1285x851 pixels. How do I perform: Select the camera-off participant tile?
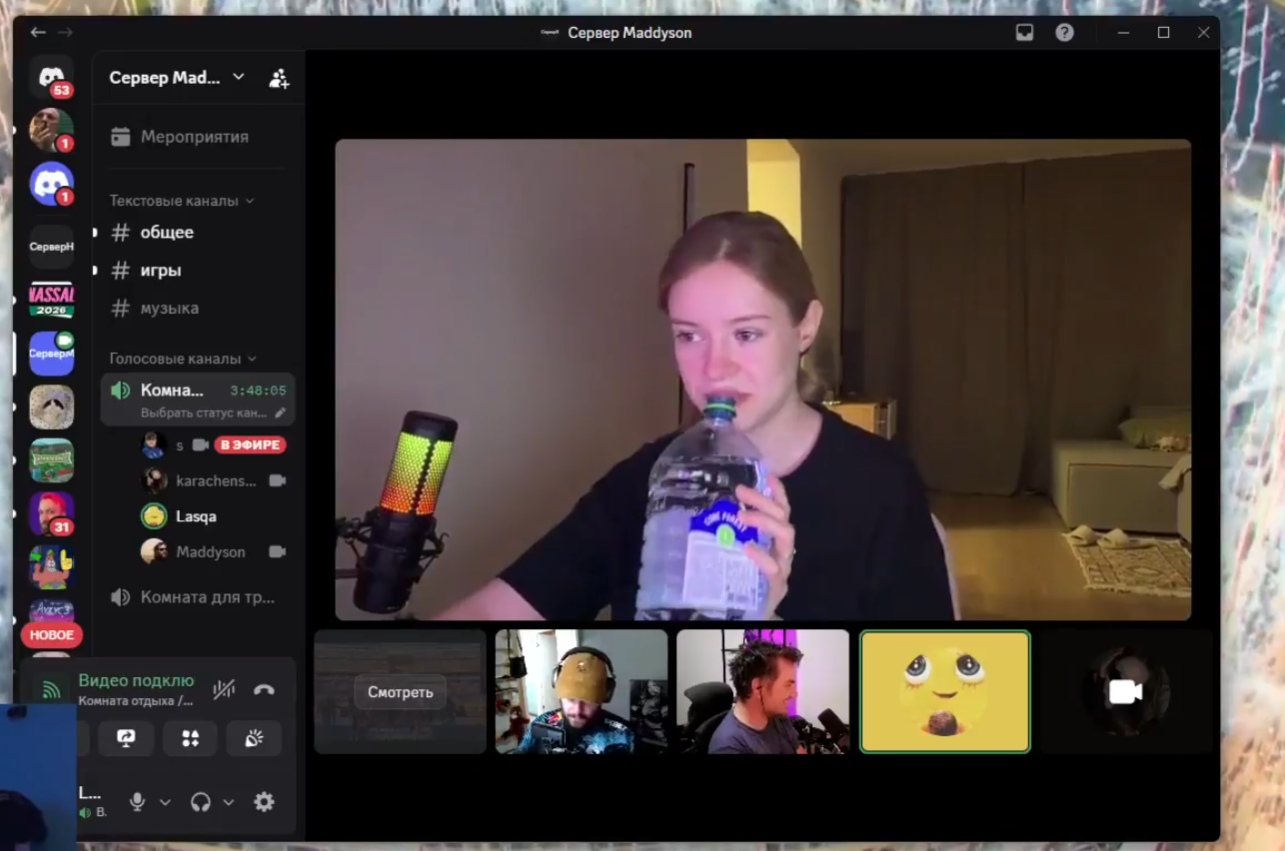pyautogui.click(x=1126, y=691)
